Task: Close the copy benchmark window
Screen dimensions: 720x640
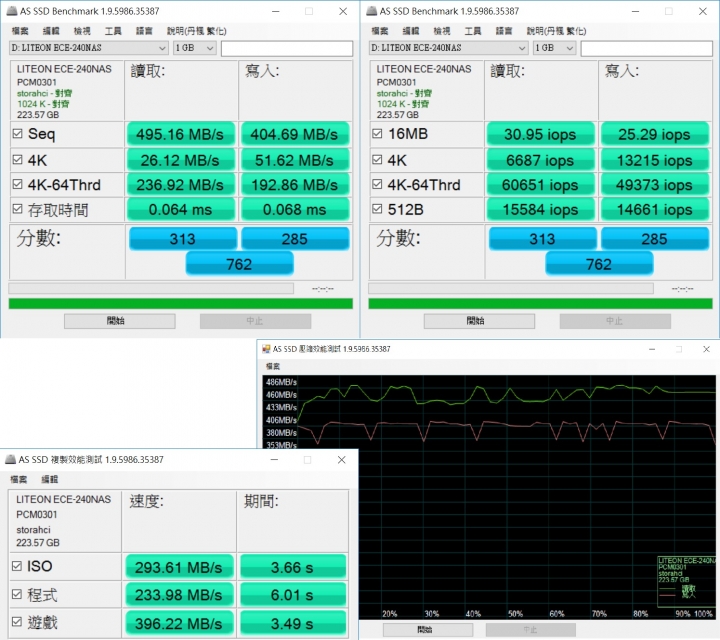Action: coord(341,460)
